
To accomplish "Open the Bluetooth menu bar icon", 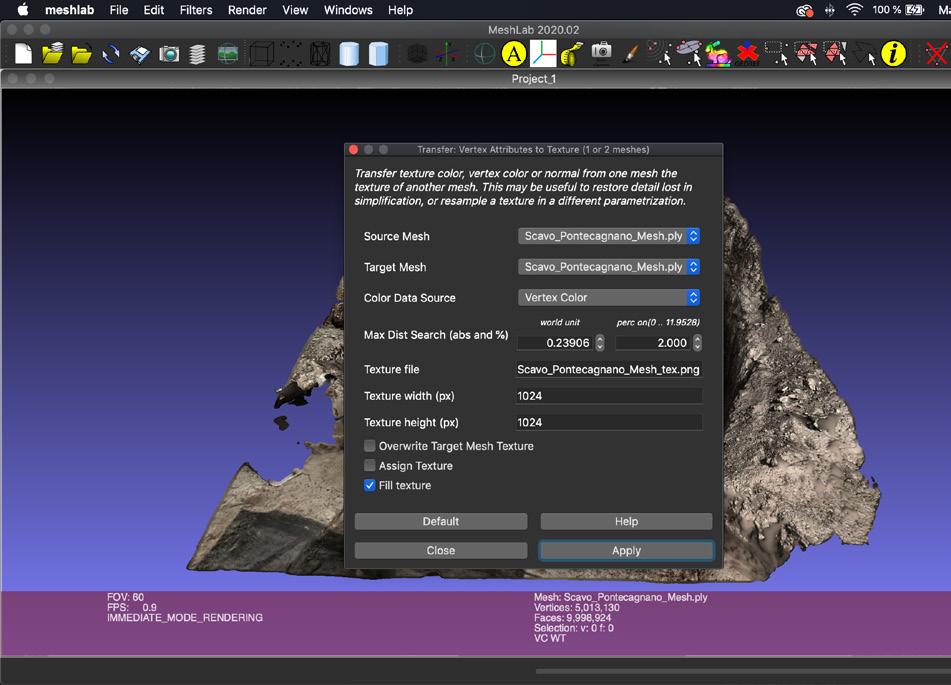I will click(830, 10).
